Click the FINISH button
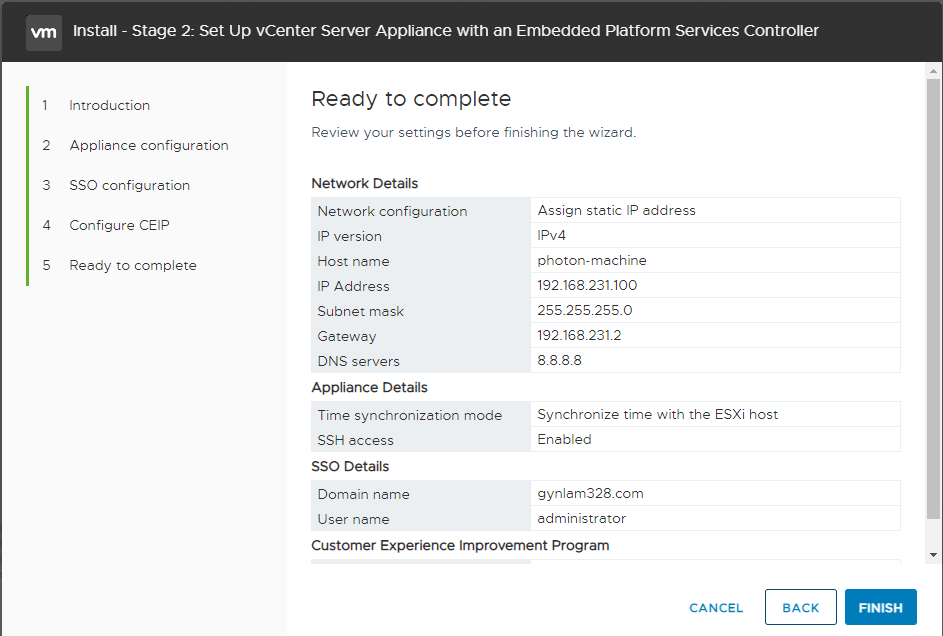The image size is (943, 636). 880,607
